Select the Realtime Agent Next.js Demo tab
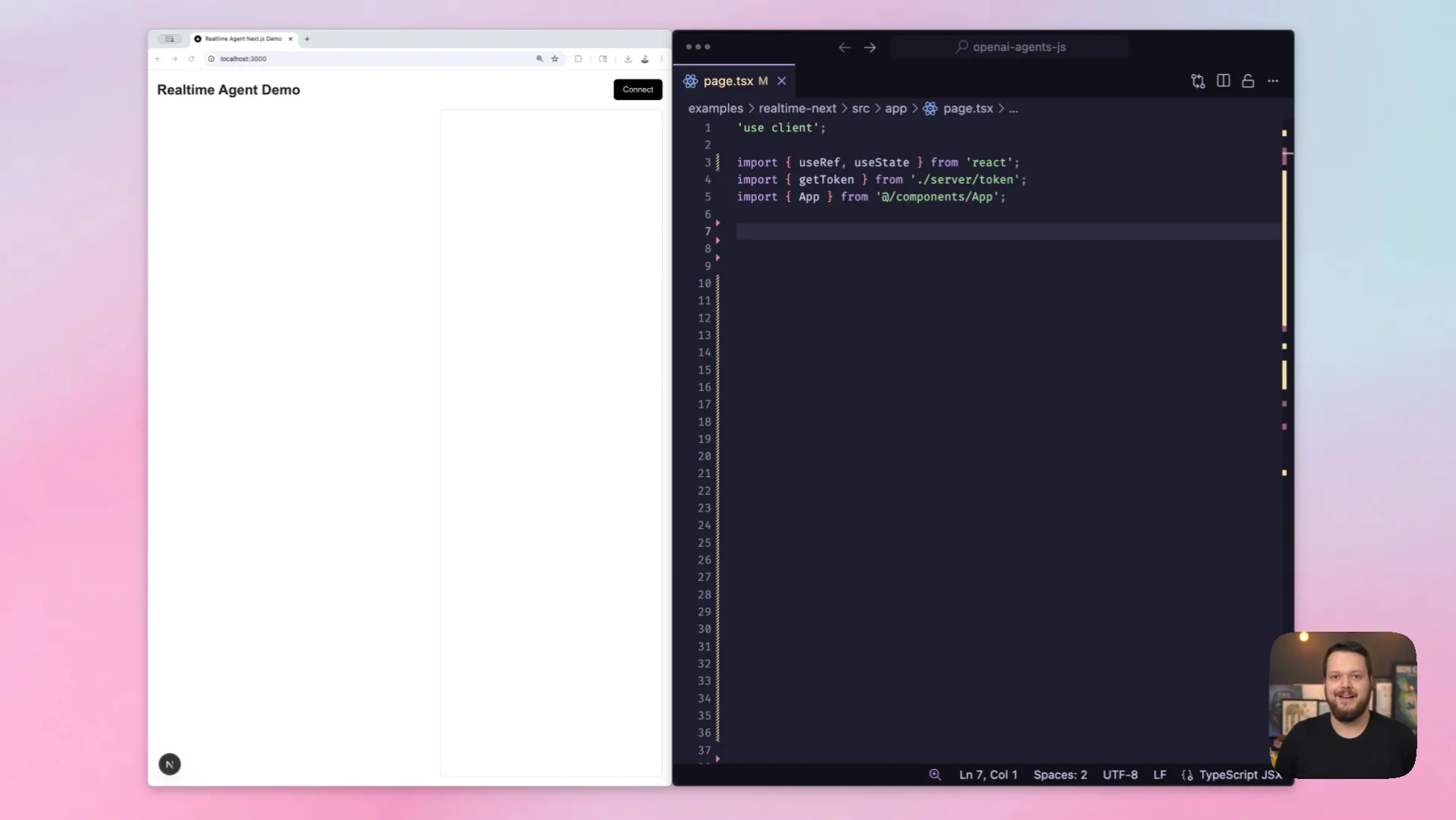Image resolution: width=1456 pixels, height=820 pixels. pos(243,39)
